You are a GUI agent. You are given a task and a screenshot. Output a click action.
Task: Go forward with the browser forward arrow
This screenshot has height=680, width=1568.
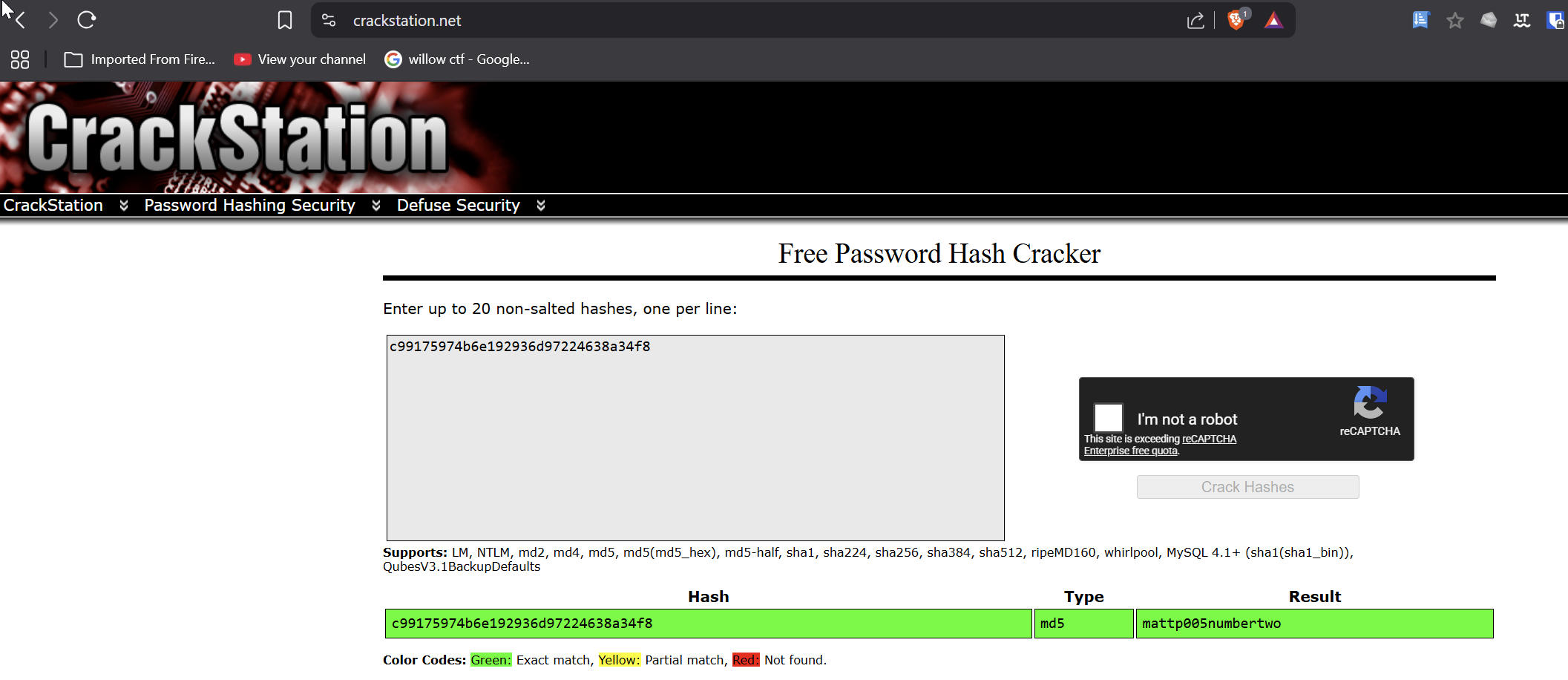point(53,20)
